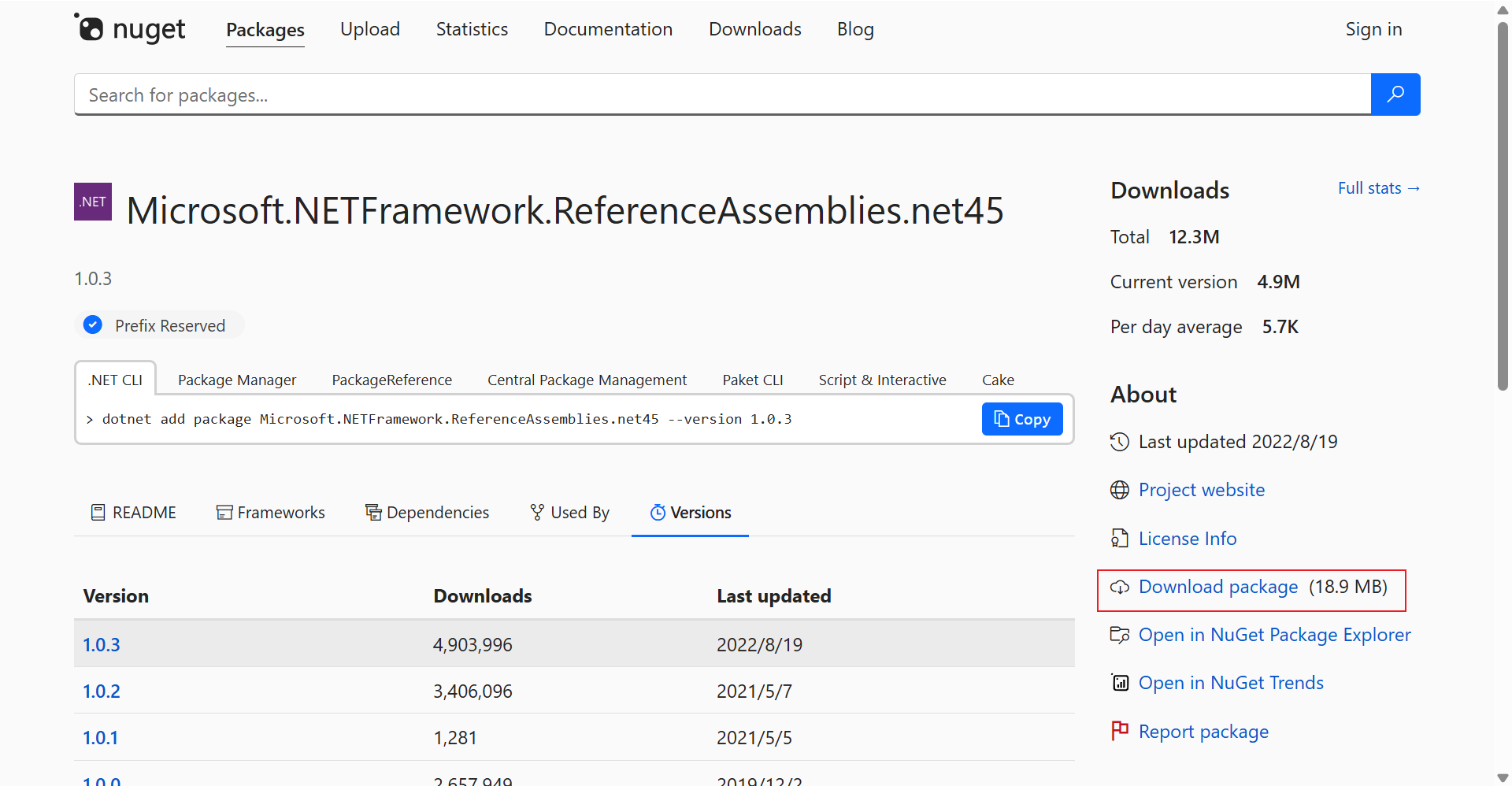The width and height of the screenshot is (1512, 786).
Task: Click the NuGet logo icon
Action: point(90,30)
